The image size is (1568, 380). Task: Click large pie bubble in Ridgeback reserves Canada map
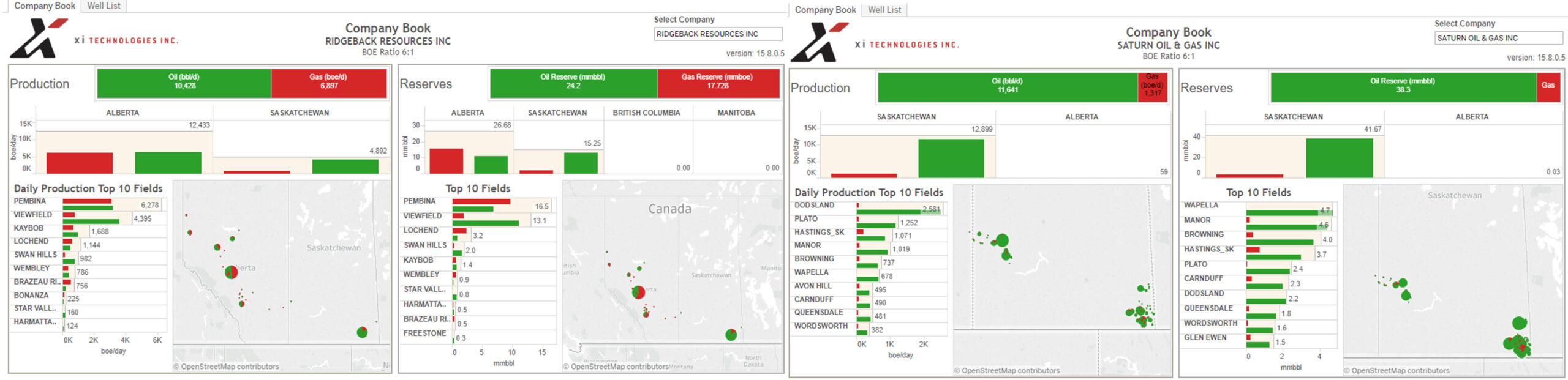pyautogui.click(x=638, y=292)
